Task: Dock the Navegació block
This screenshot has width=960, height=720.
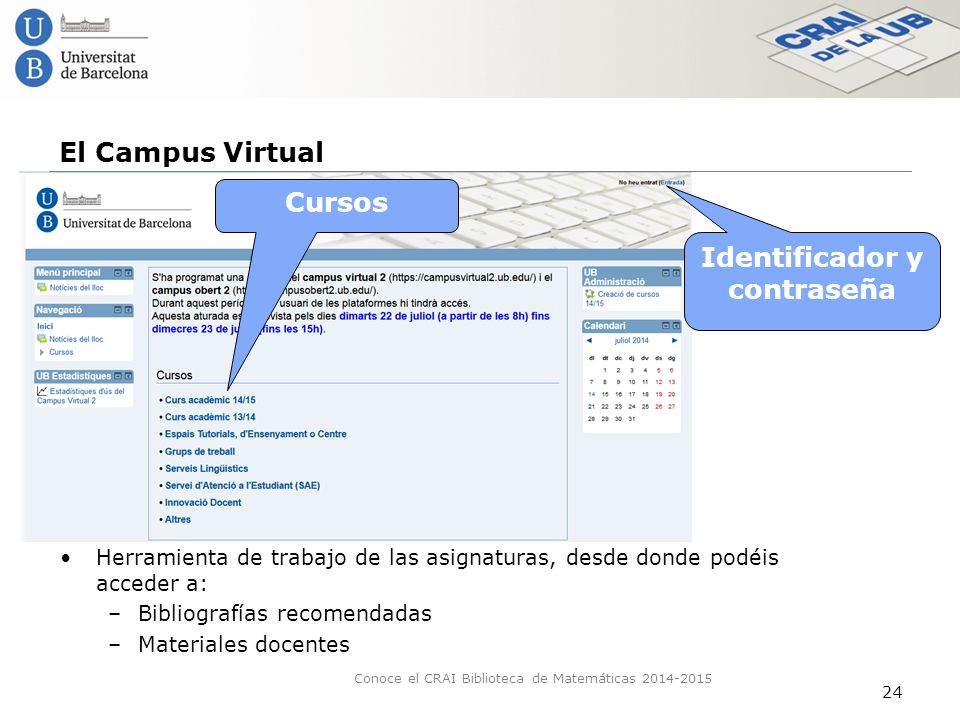Action: (128, 310)
